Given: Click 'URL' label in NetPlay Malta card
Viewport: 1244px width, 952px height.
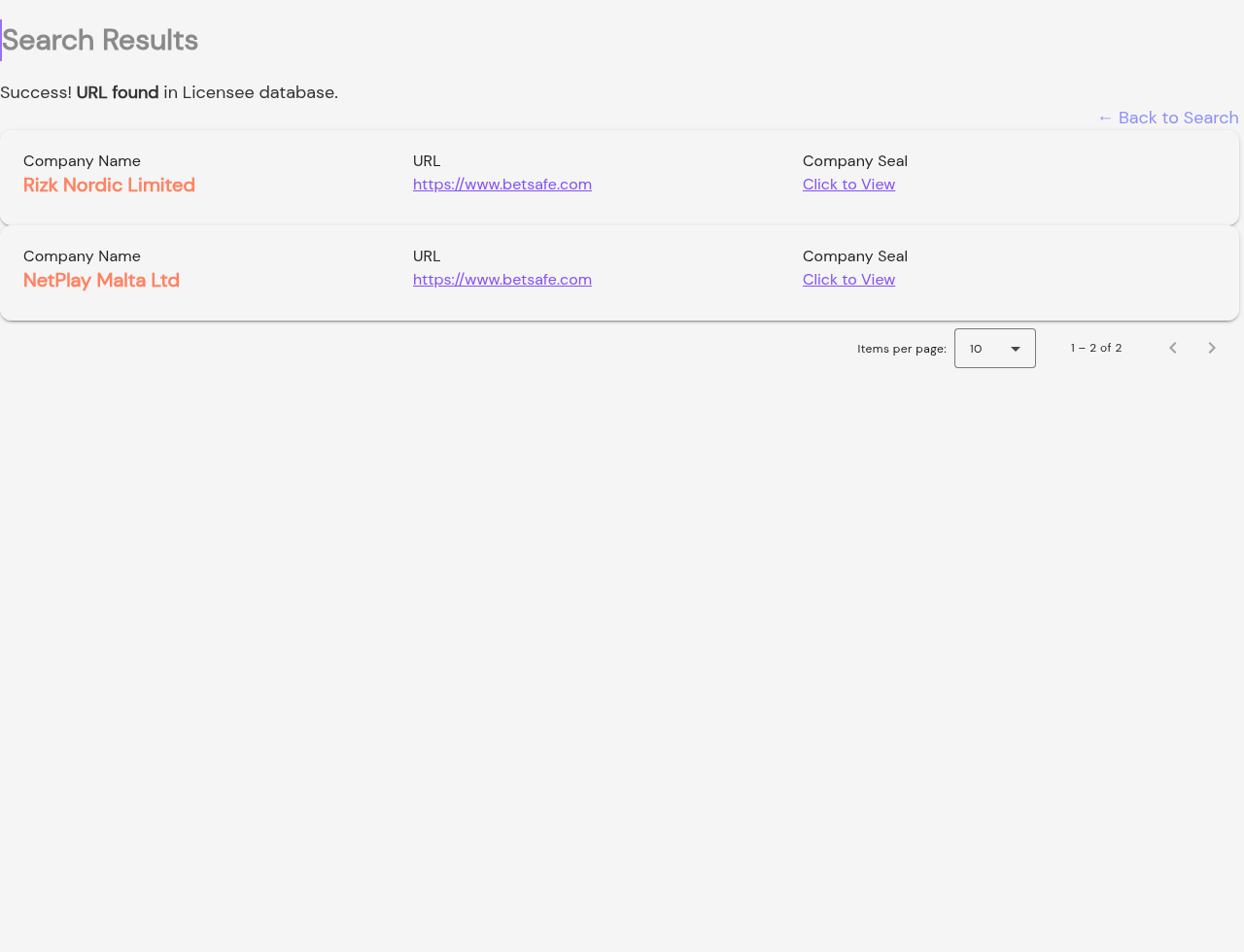Looking at the screenshot, I should coord(427,256).
